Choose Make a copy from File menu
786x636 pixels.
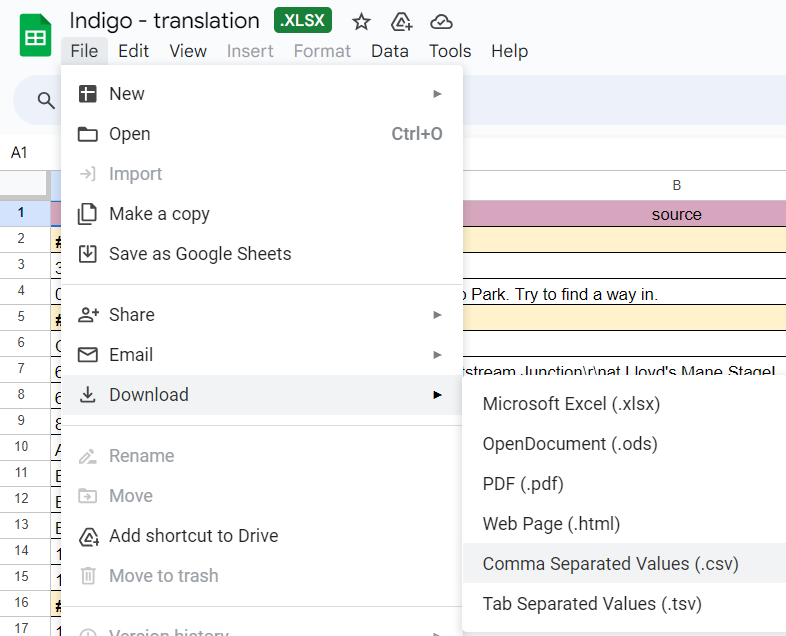(159, 214)
